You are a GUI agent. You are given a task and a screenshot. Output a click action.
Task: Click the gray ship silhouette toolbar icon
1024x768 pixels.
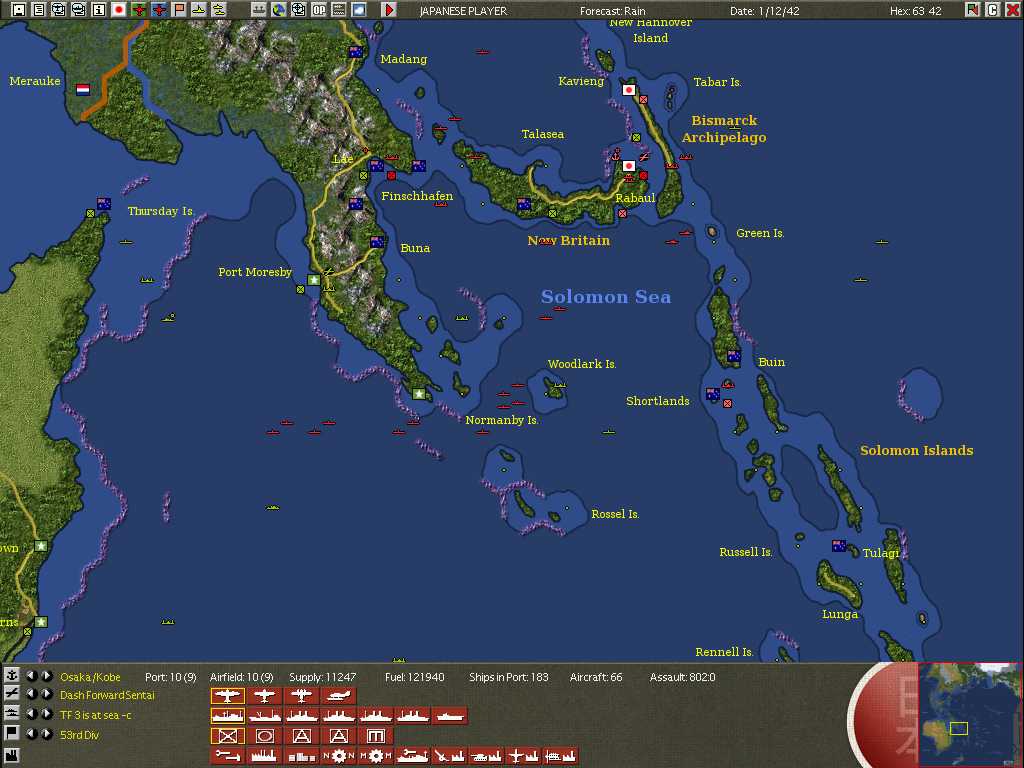coord(259,10)
